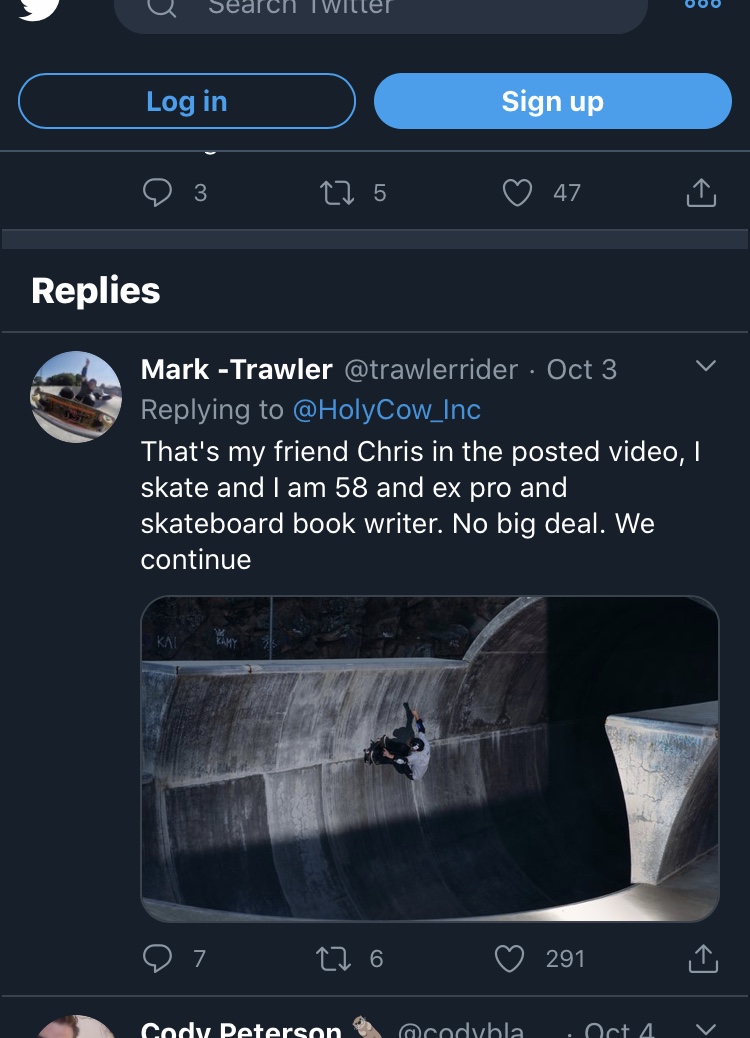Screen dimensions: 750x1038
Task: Focus the Search Twitter field
Action: [400, 9]
